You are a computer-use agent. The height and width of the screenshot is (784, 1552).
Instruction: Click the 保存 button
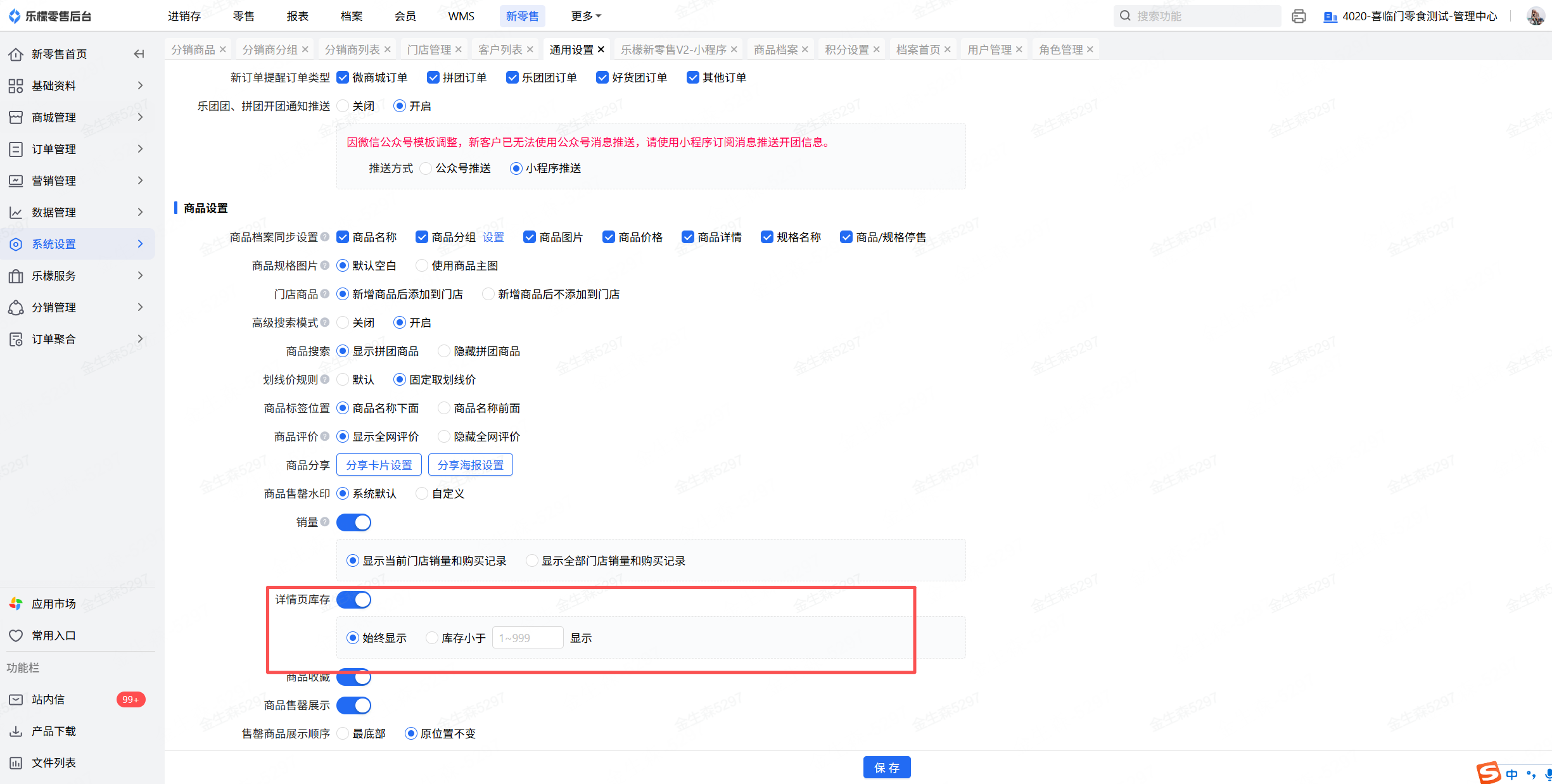[x=886, y=768]
